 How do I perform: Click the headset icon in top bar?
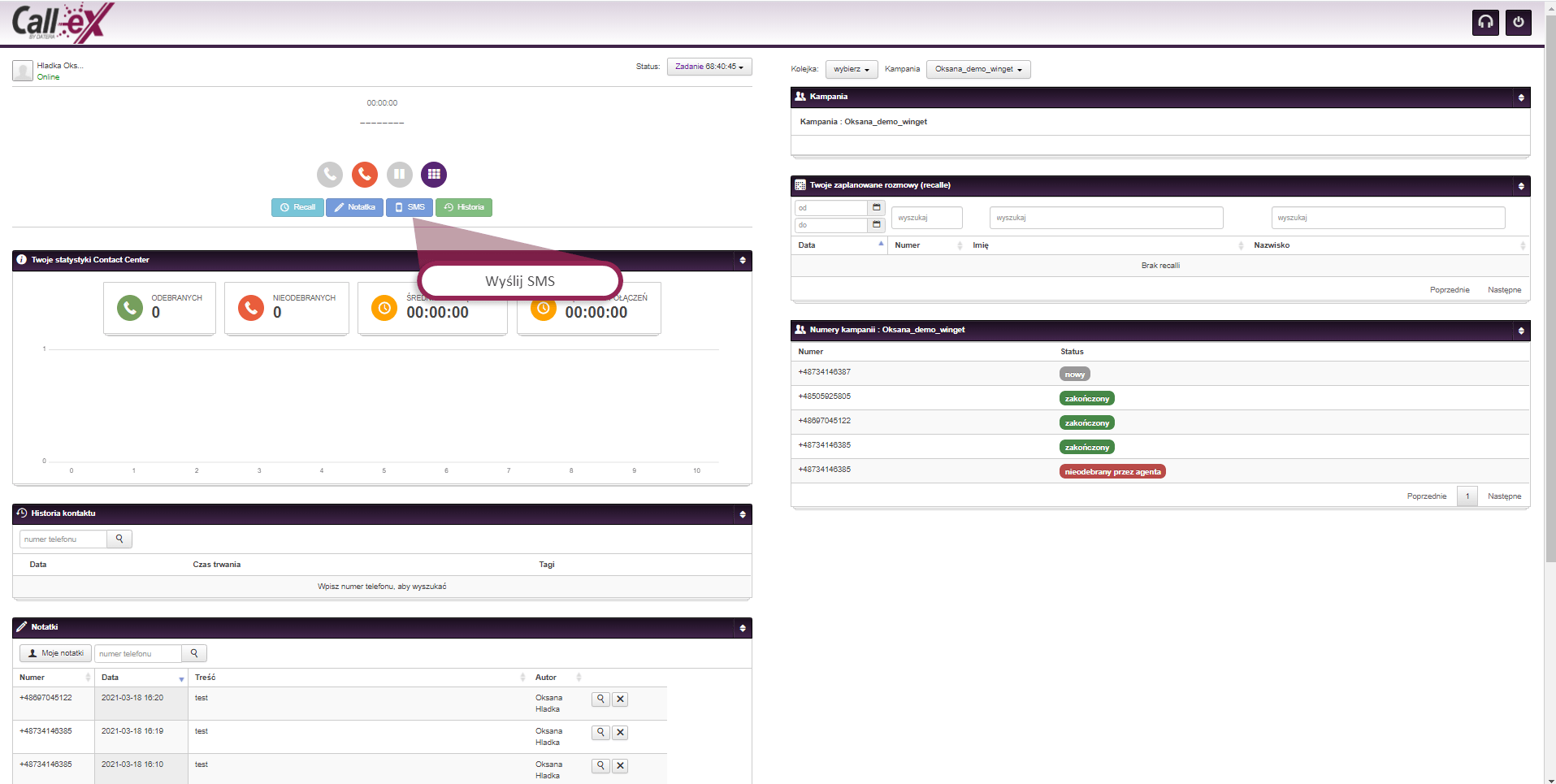pos(1485,23)
